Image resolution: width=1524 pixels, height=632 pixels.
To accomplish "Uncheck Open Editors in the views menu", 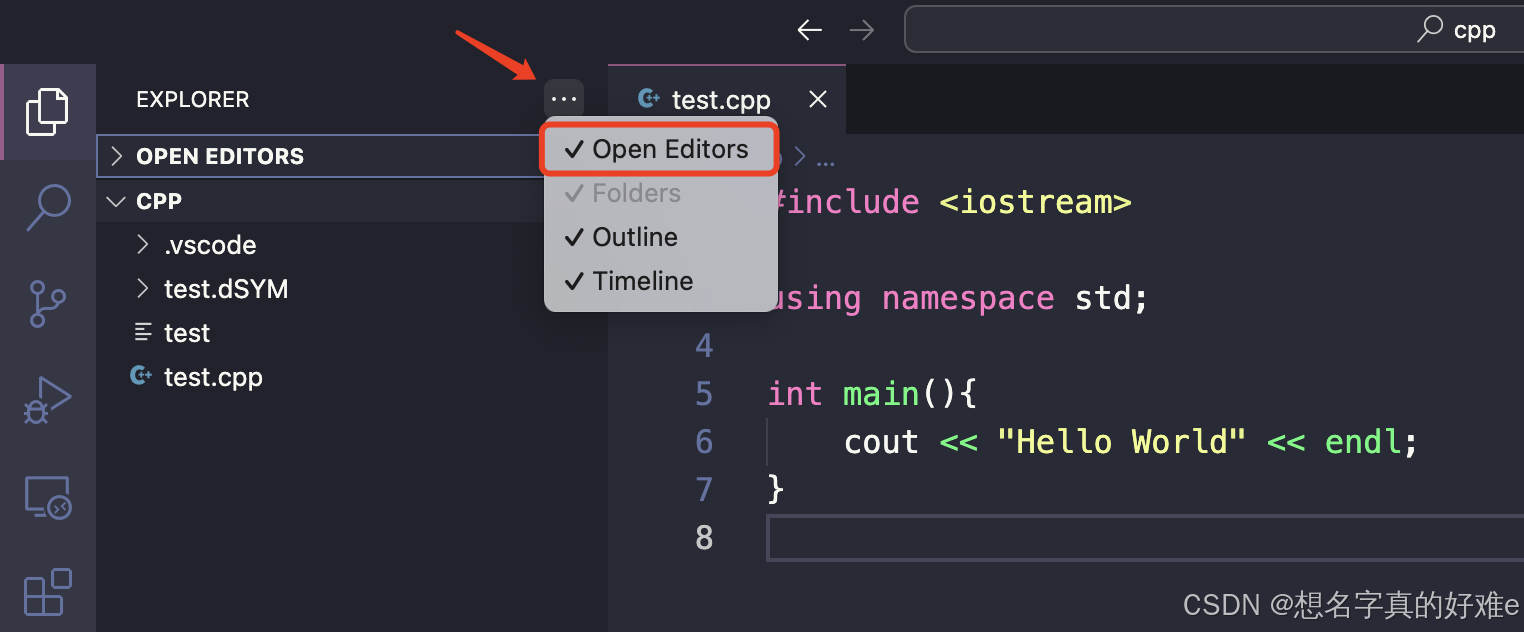I will [x=660, y=150].
